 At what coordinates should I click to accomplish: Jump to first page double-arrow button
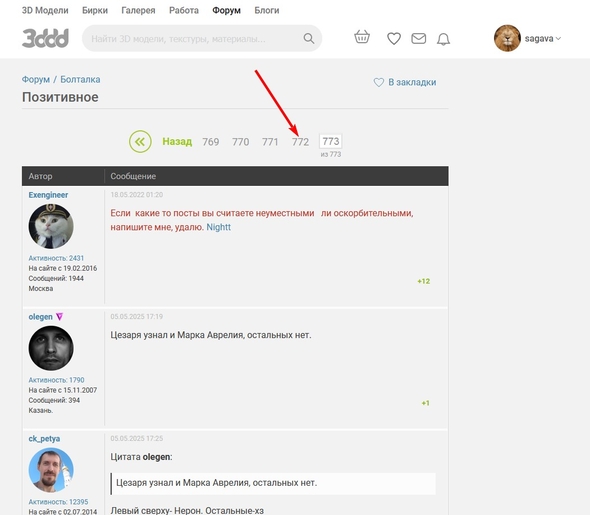coord(140,141)
